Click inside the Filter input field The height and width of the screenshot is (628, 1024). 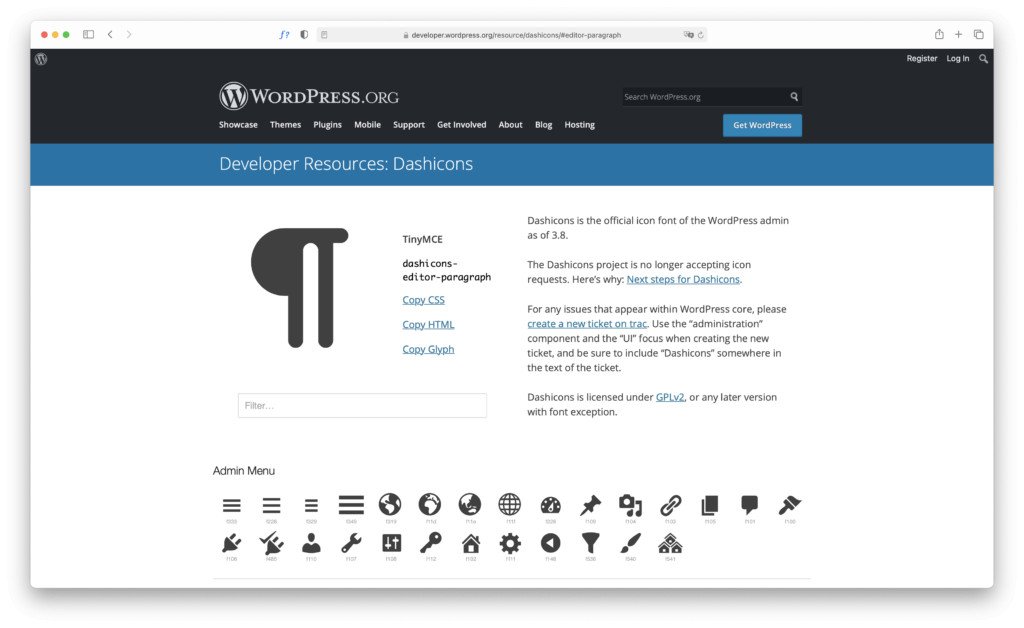point(360,405)
